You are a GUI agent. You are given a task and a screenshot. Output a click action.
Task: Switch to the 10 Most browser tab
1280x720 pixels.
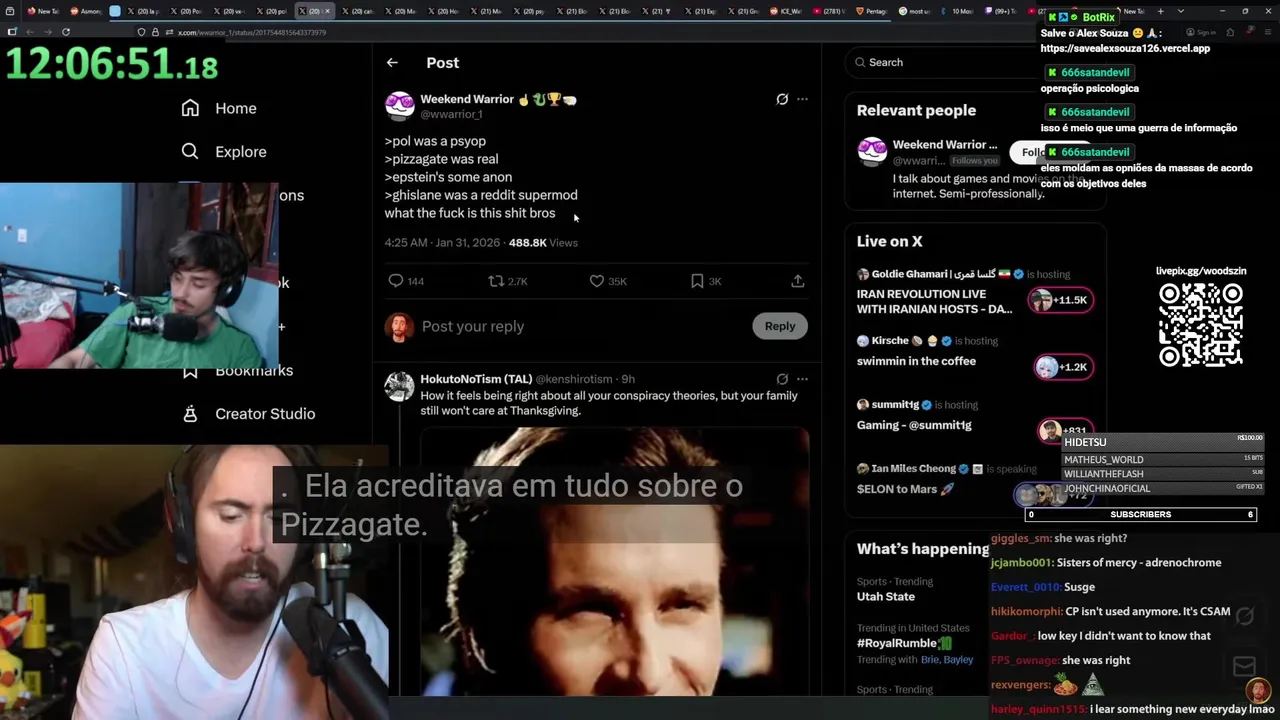pyautogui.click(x=958, y=11)
